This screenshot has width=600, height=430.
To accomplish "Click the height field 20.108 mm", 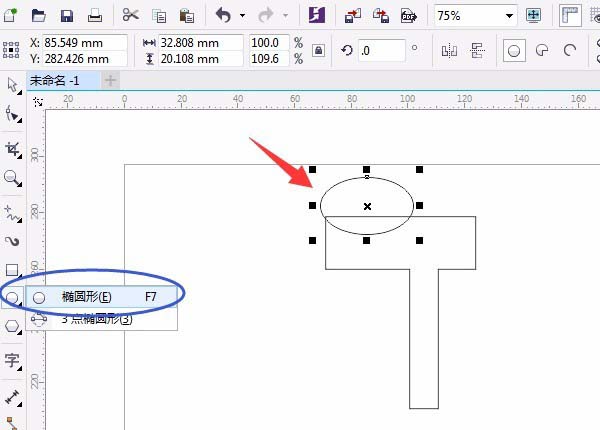I will tap(201, 59).
